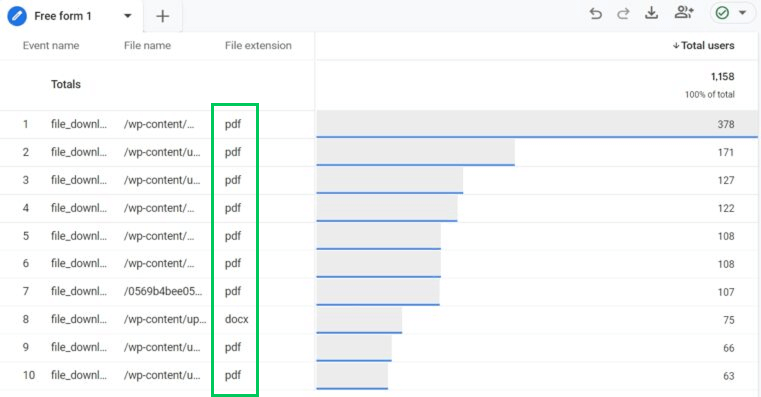Click the File extension column header

(x=258, y=46)
